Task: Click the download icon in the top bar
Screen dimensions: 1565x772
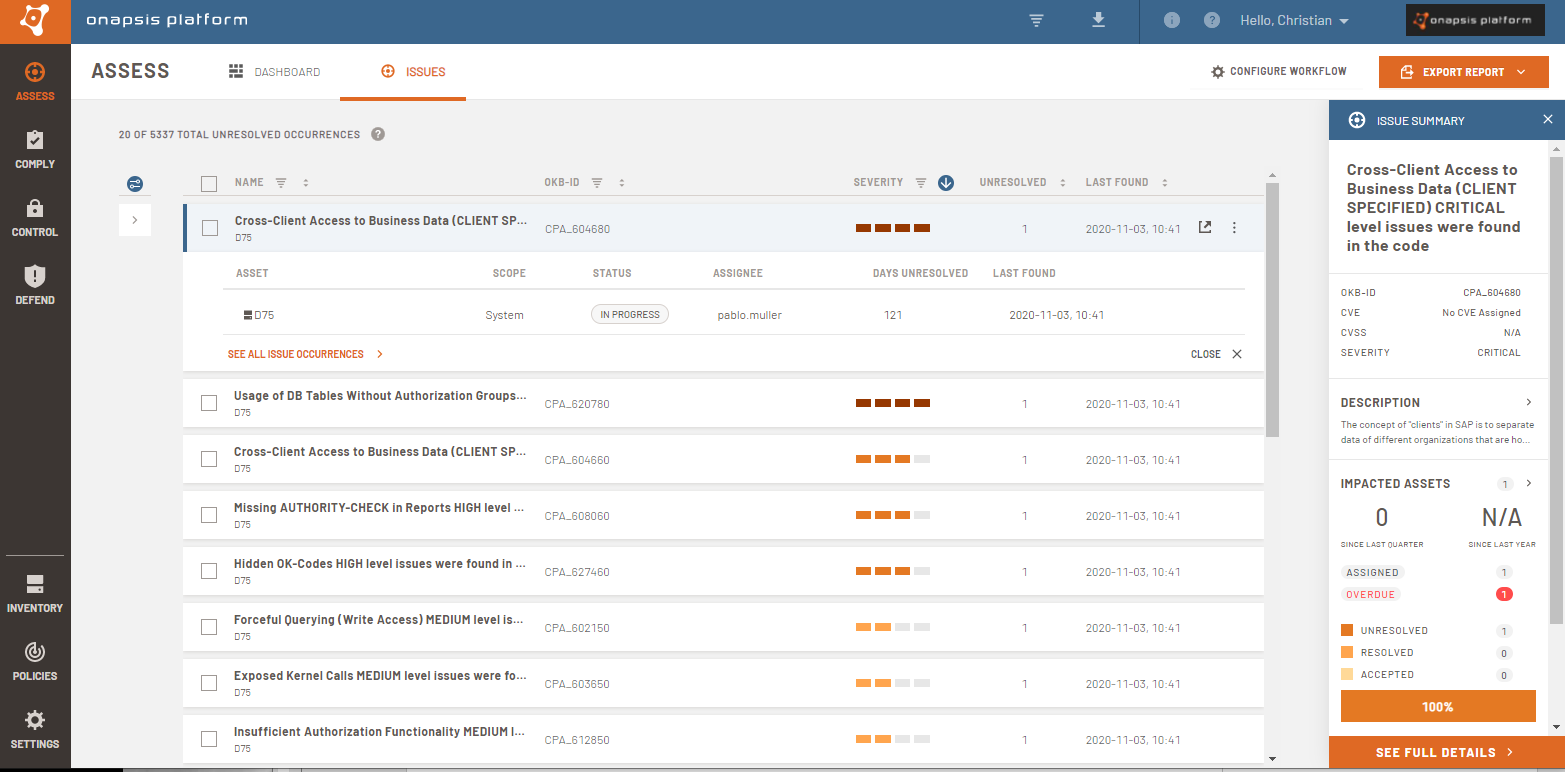Action: (1098, 20)
